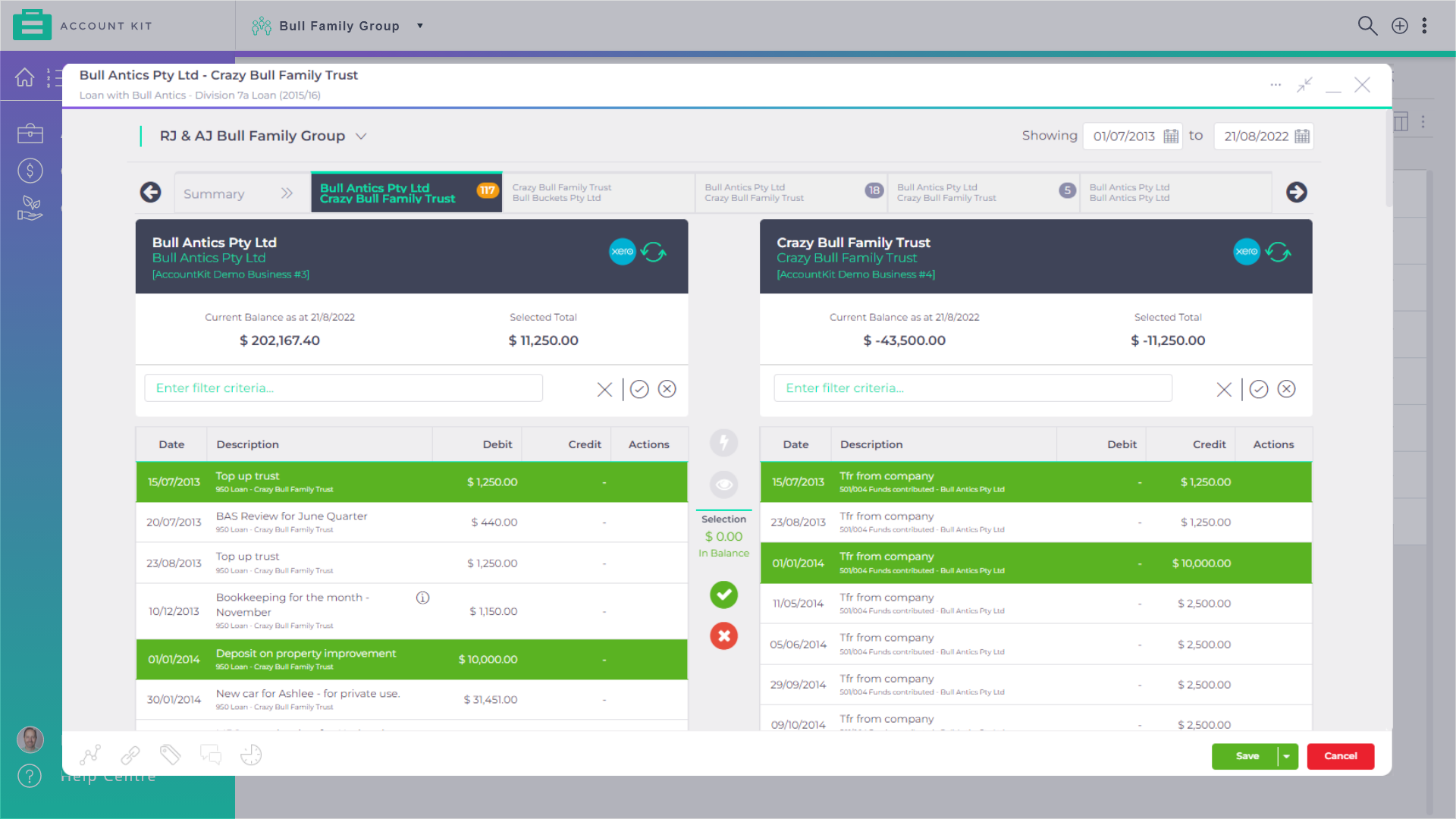The width and height of the screenshot is (1456, 819).
Task: Reject selection with the red cross icon
Action: click(x=723, y=636)
